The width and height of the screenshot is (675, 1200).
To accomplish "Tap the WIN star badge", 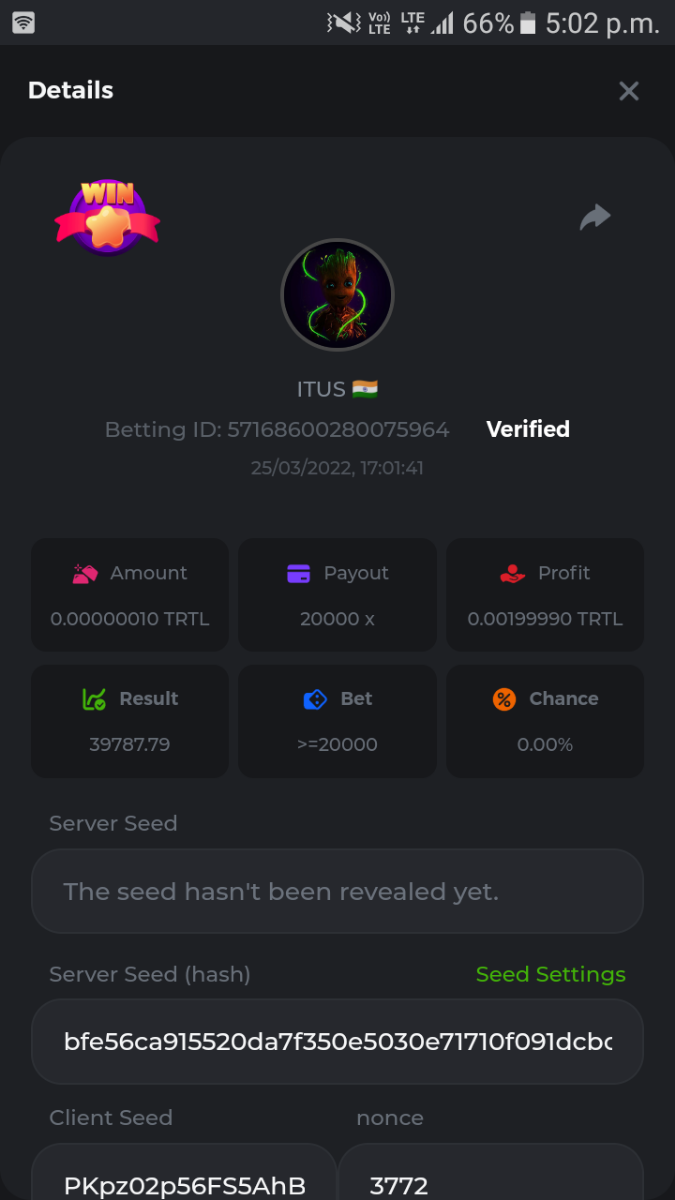I will tap(107, 216).
